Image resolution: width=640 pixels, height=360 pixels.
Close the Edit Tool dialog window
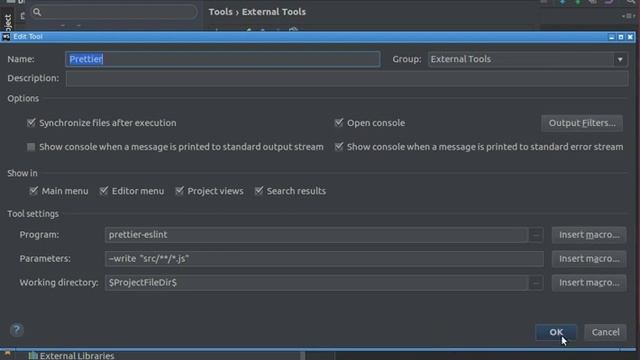pos(630,37)
